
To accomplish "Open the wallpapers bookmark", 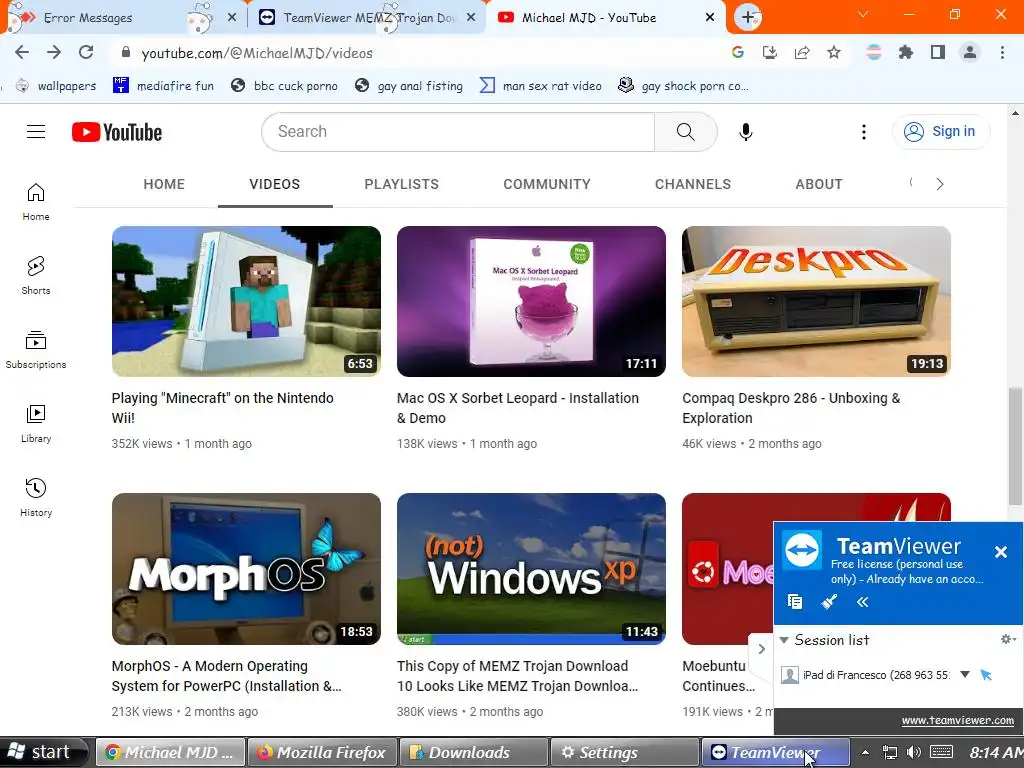I will [x=56, y=86].
